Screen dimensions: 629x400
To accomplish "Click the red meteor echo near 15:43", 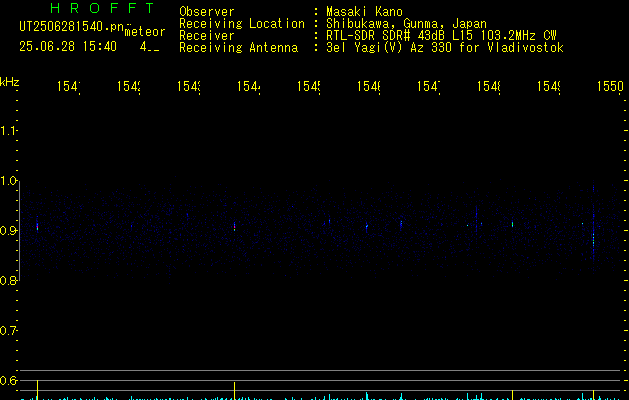I will (x=235, y=227).
